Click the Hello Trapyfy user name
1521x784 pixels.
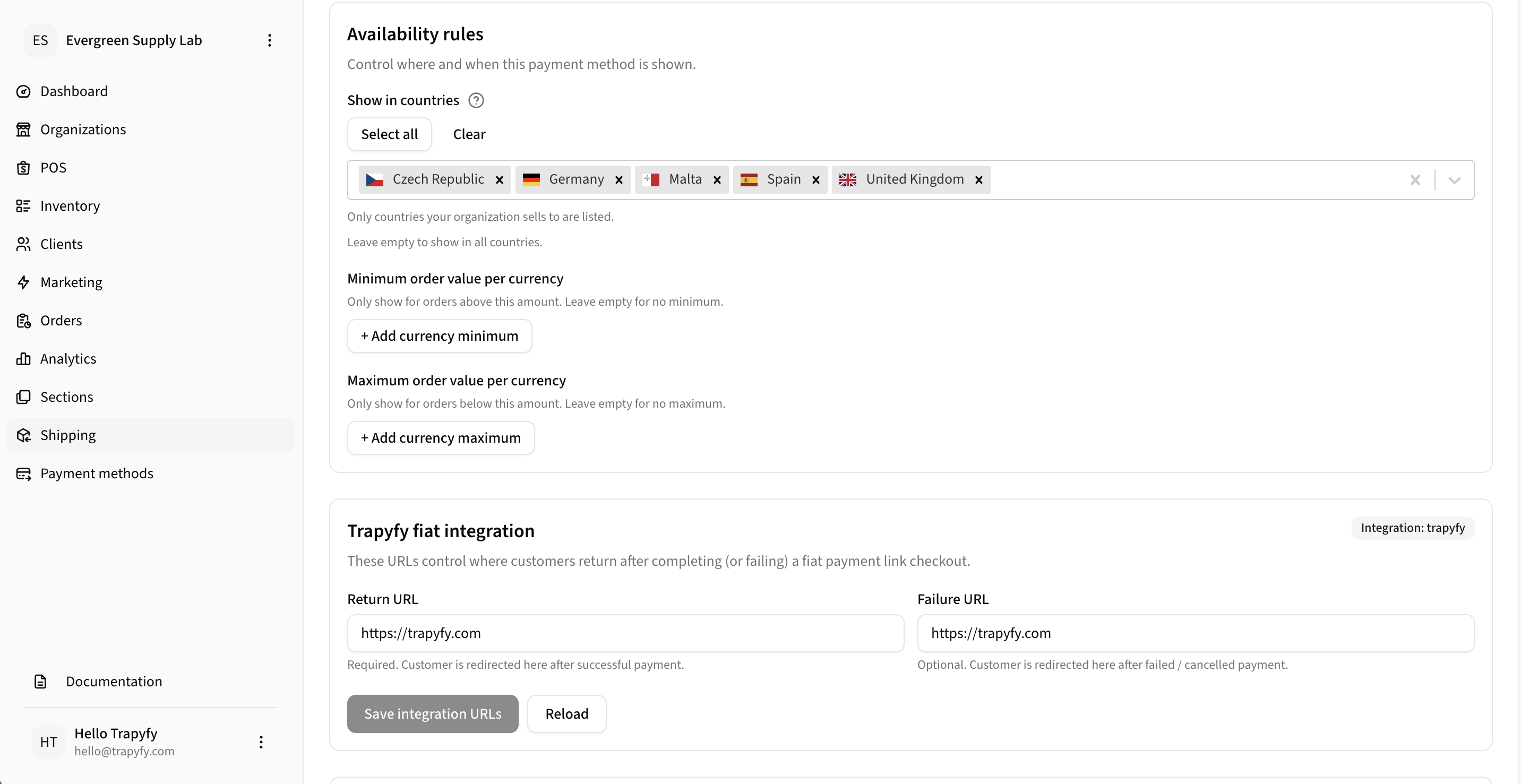coord(116,733)
